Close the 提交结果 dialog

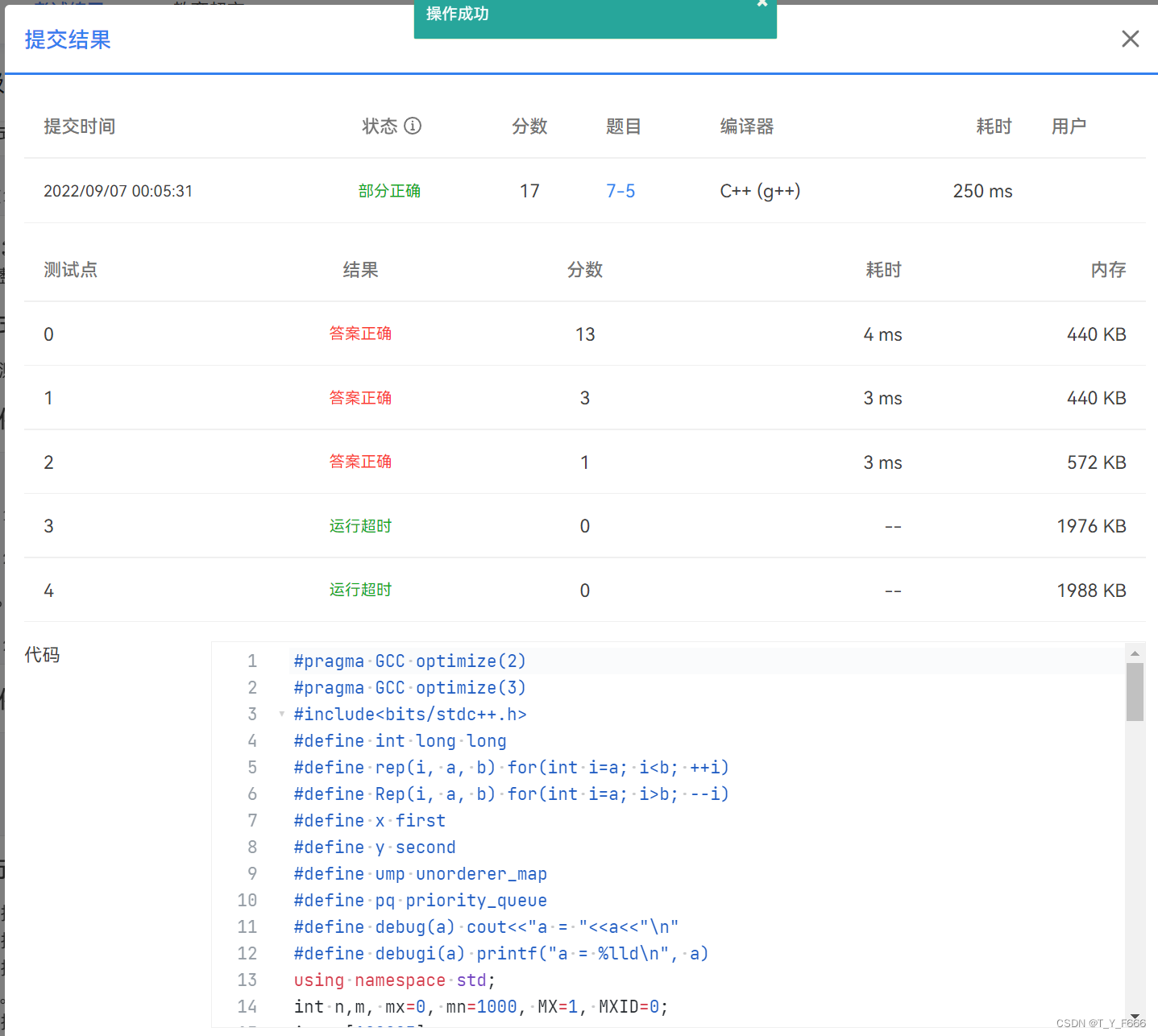pos(1130,39)
